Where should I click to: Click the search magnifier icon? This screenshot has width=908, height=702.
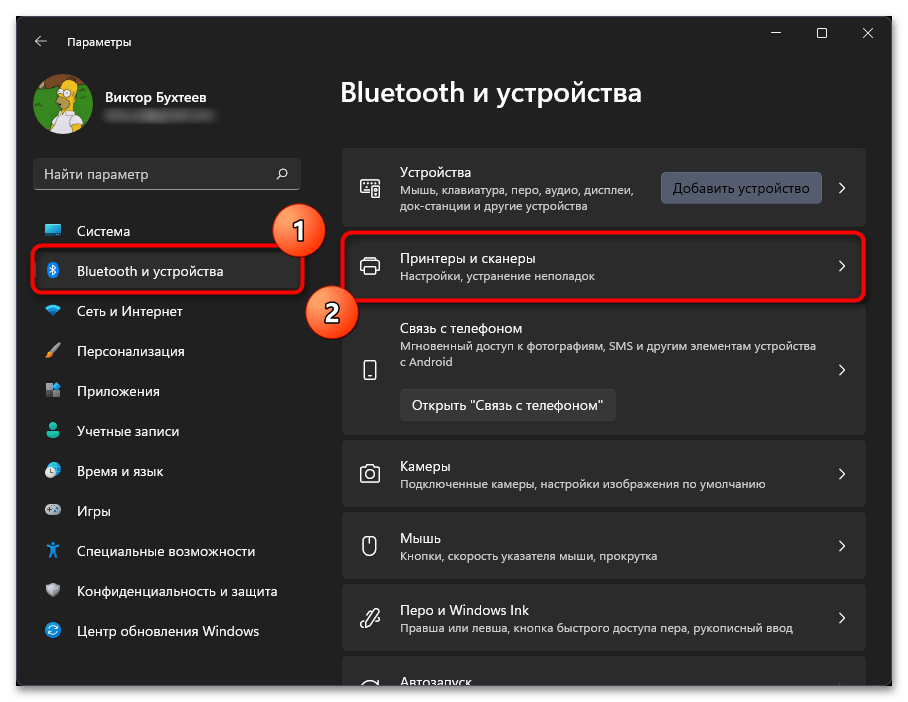[282, 174]
